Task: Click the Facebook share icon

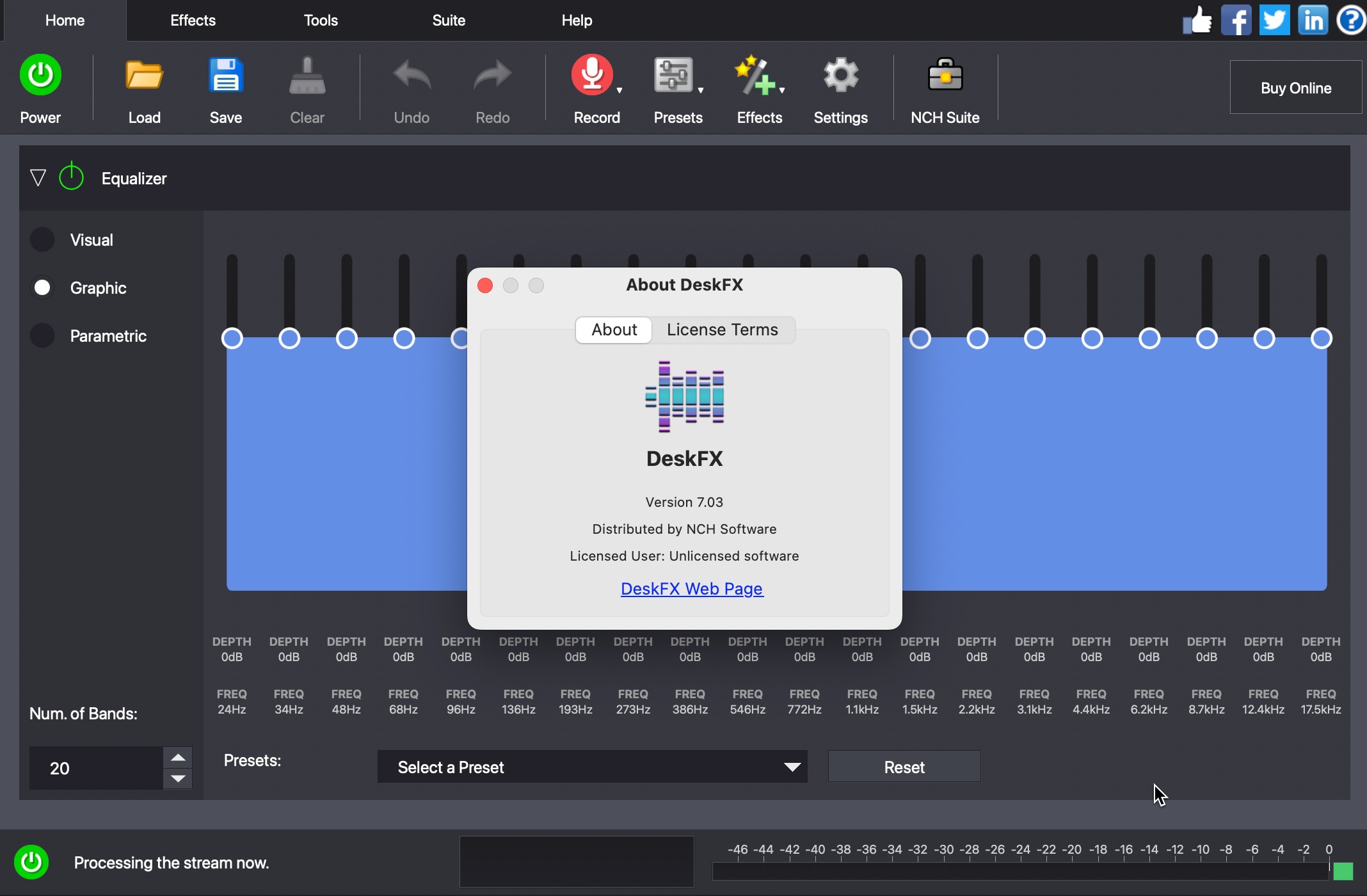Action: (1236, 20)
